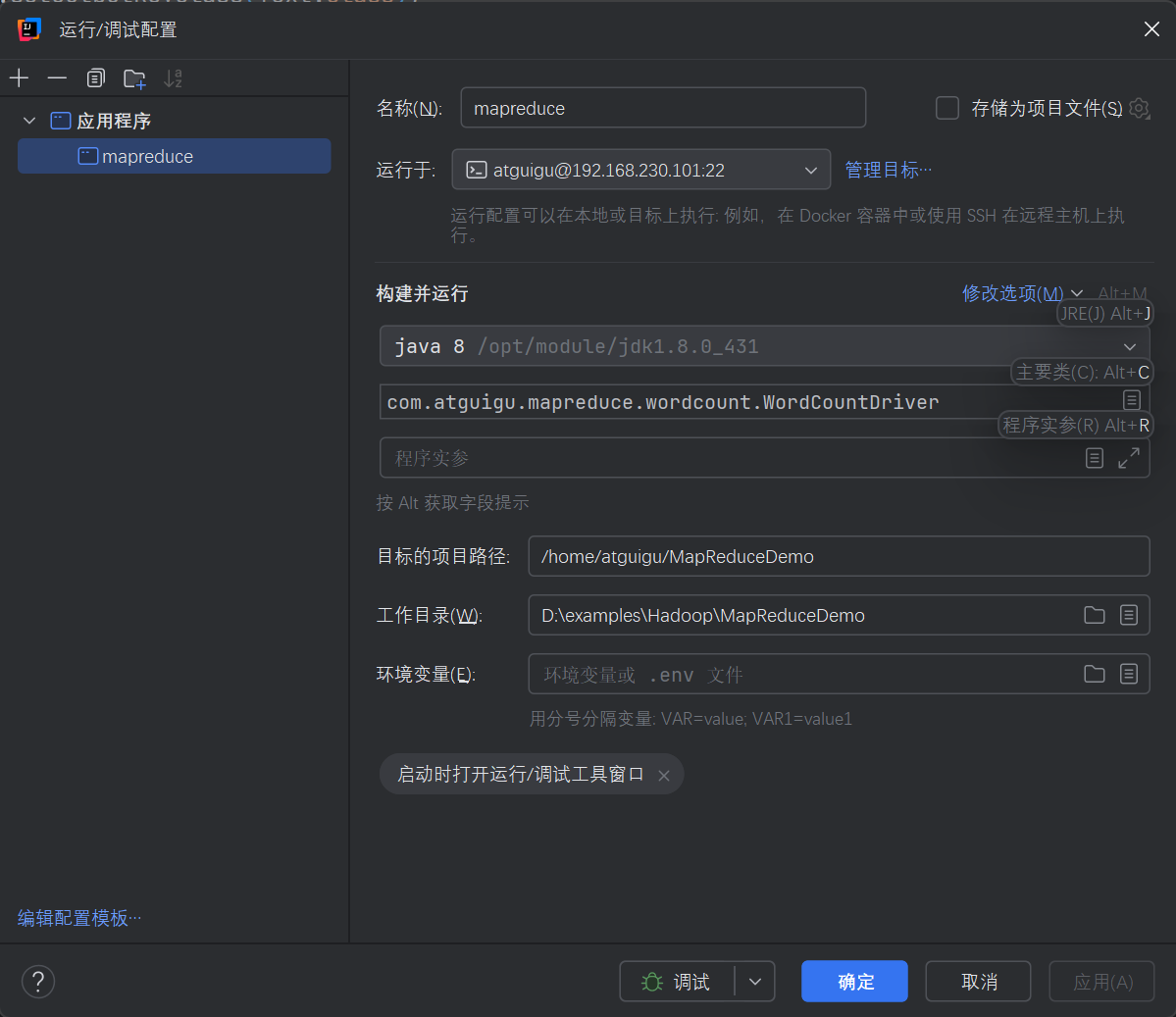The image size is (1176, 1017).
Task: Expand the 程序实参 field editor
Action: point(1129,457)
